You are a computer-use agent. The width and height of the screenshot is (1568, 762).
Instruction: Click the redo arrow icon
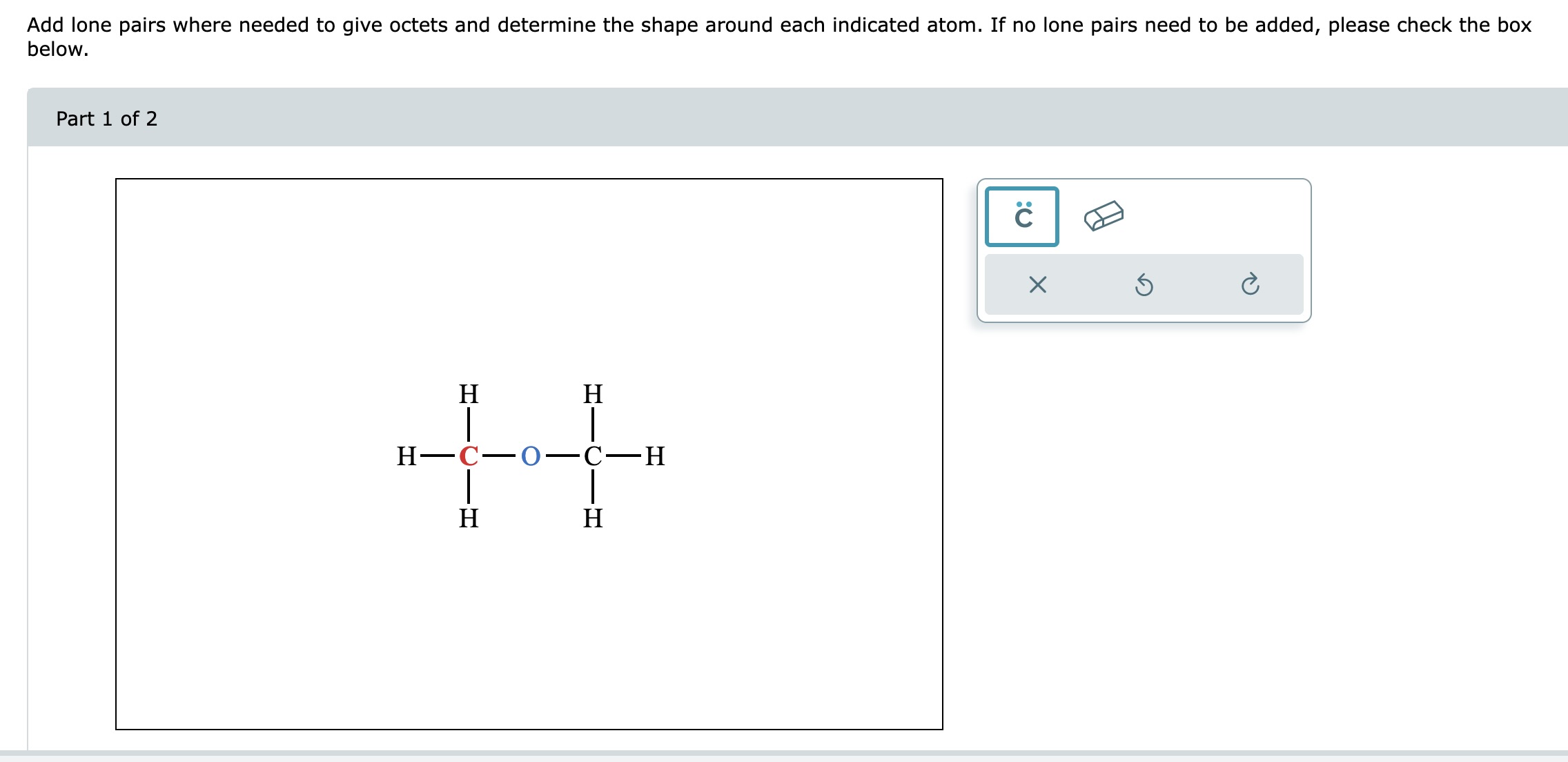click(1251, 285)
